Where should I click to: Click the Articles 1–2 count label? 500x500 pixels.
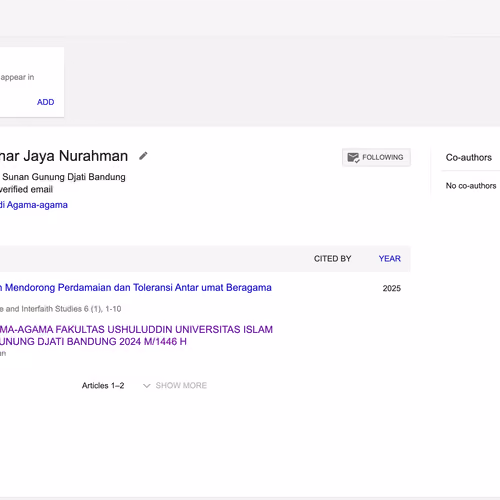[103, 386]
